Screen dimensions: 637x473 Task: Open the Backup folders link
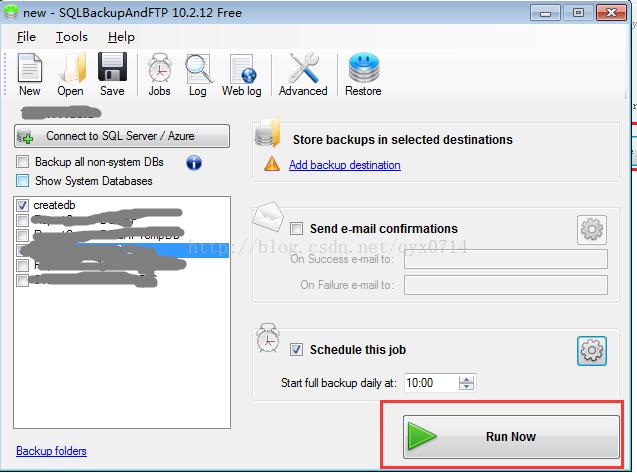(x=51, y=451)
